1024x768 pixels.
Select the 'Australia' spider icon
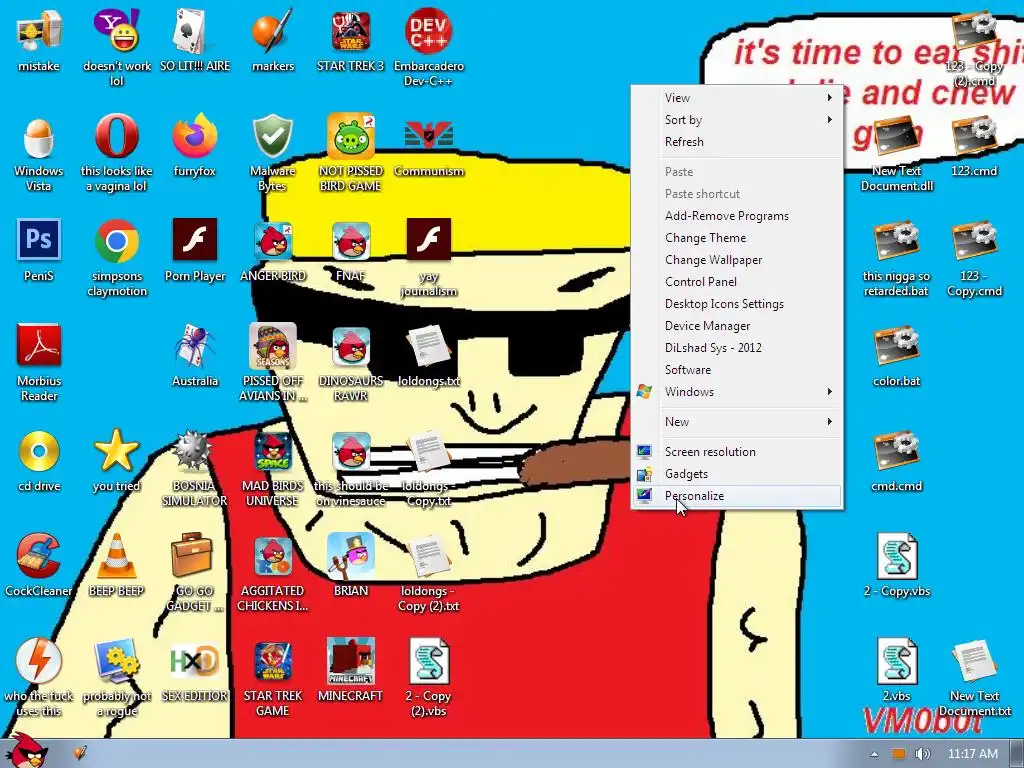pyautogui.click(x=195, y=345)
